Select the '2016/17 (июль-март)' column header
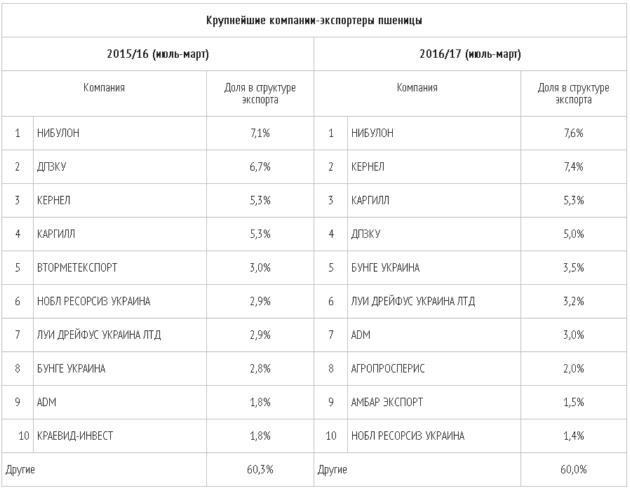 pyautogui.click(x=470, y=54)
